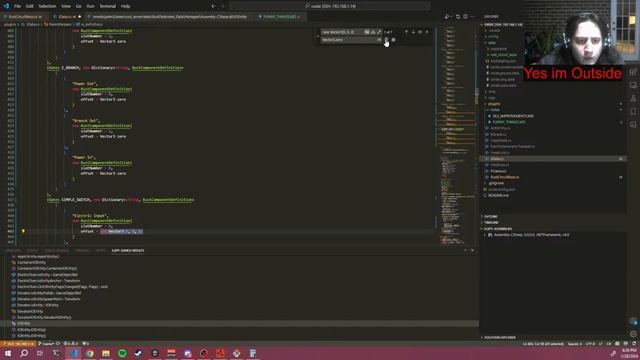Open Task View on taskbar
The image size is (640, 360).
40,353
